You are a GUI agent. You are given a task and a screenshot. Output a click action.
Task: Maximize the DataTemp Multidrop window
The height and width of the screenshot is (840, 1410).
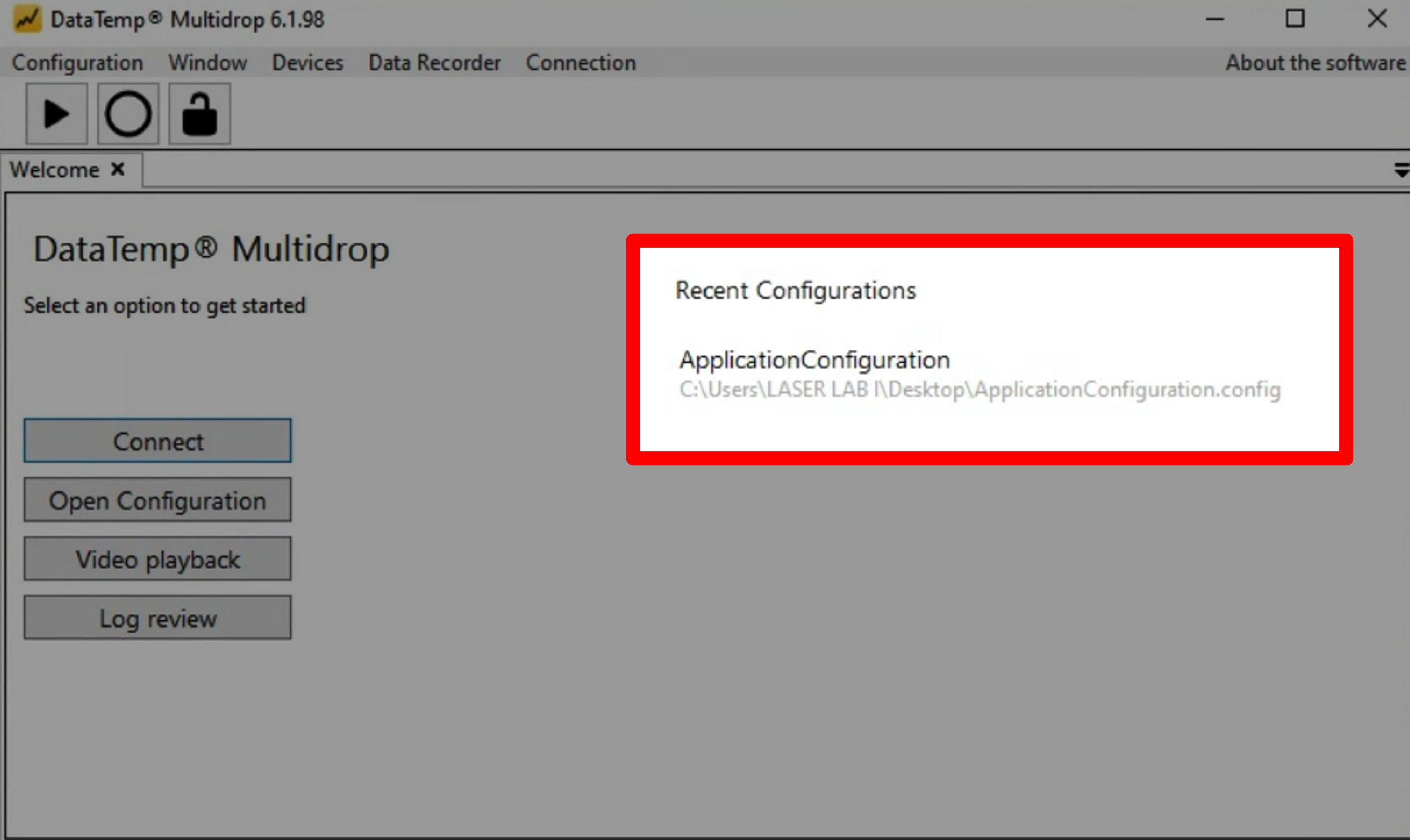(1295, 19)
